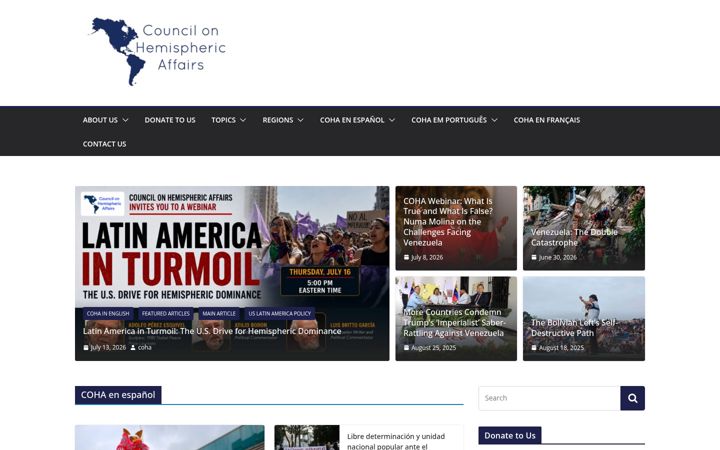
Task: Open Venezuela: The Double Catastrophe article
Action: point(574,237)
